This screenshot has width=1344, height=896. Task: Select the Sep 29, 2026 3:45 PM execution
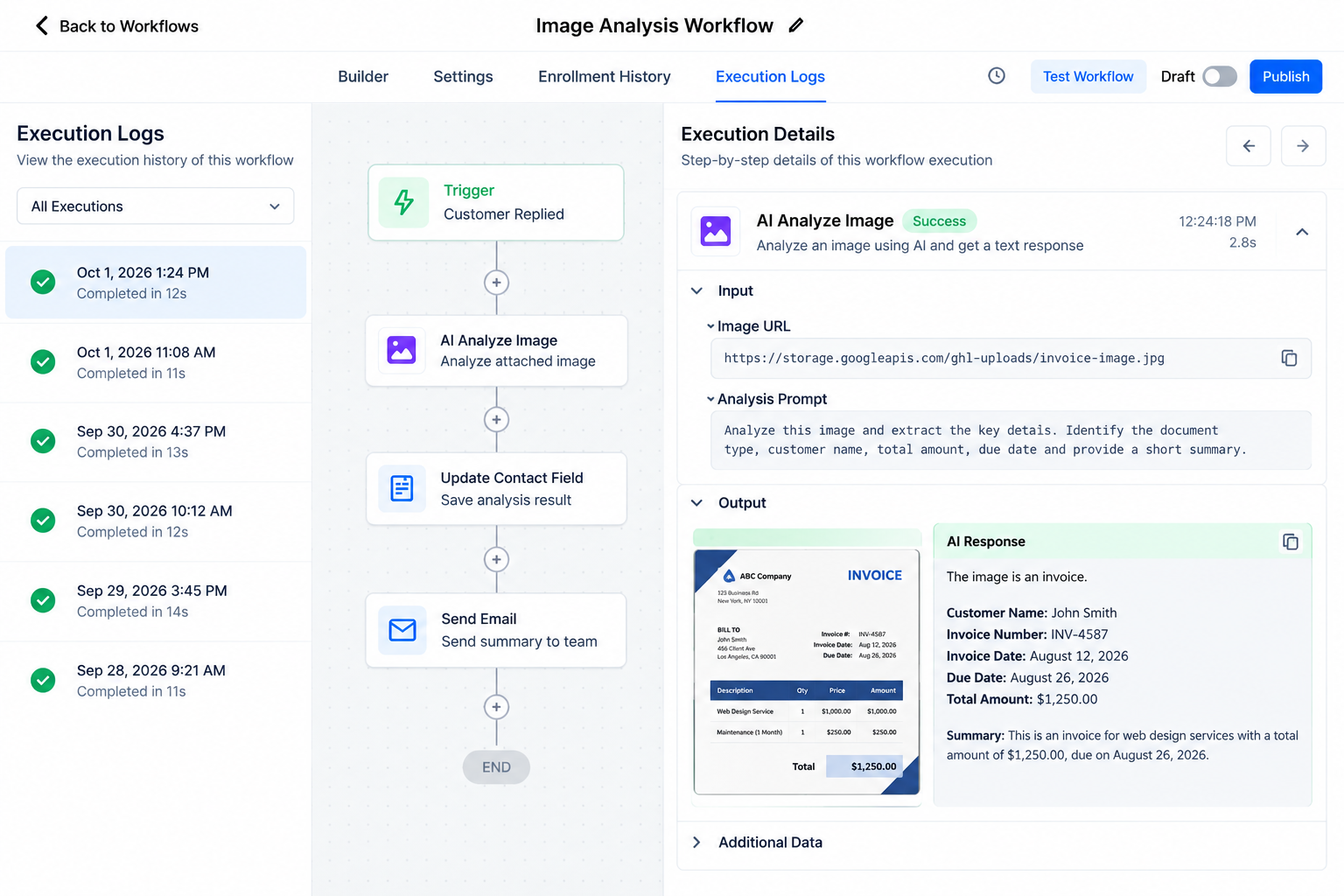point(156,601)
